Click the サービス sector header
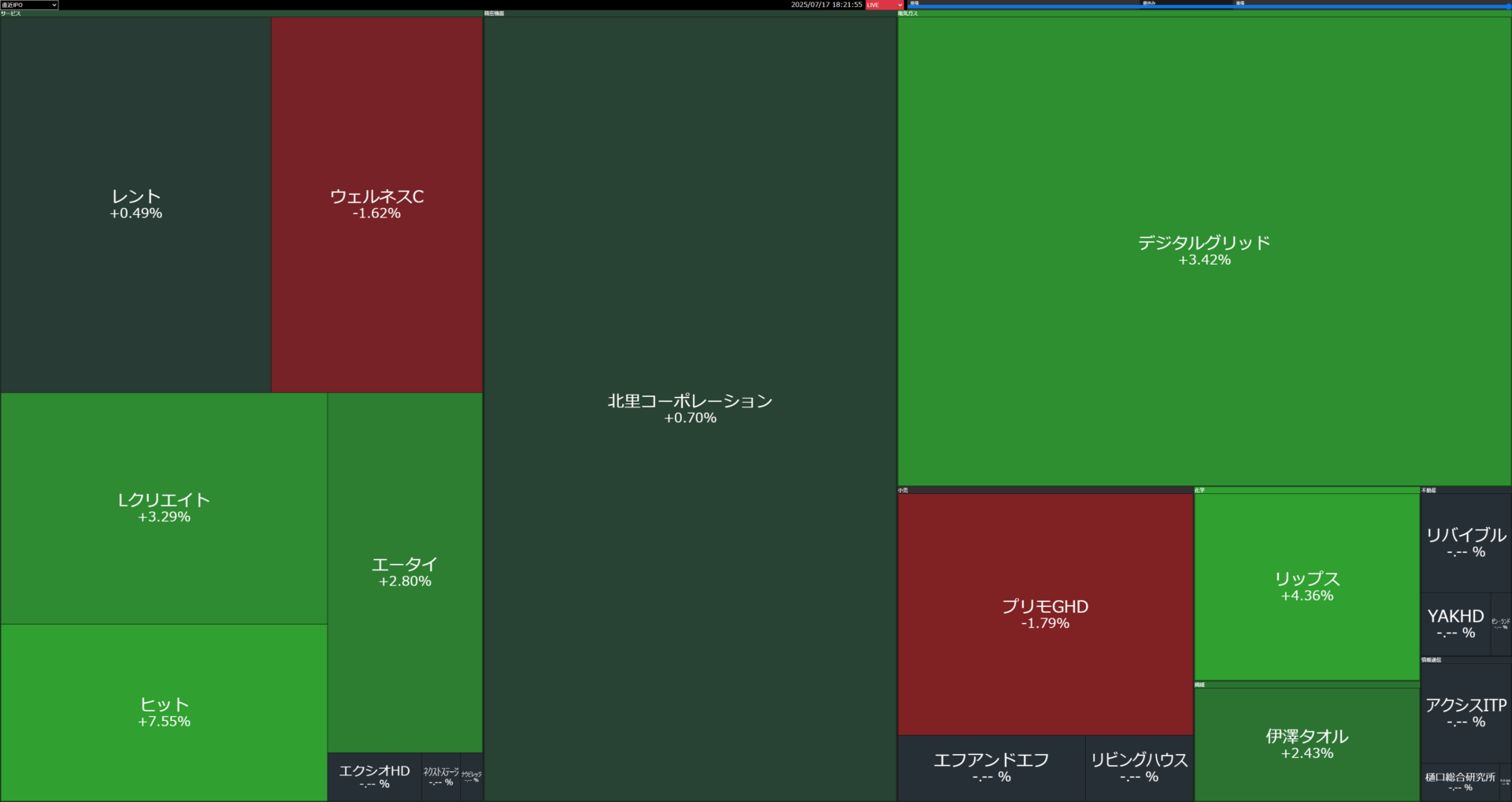 [x=241, y=13]
